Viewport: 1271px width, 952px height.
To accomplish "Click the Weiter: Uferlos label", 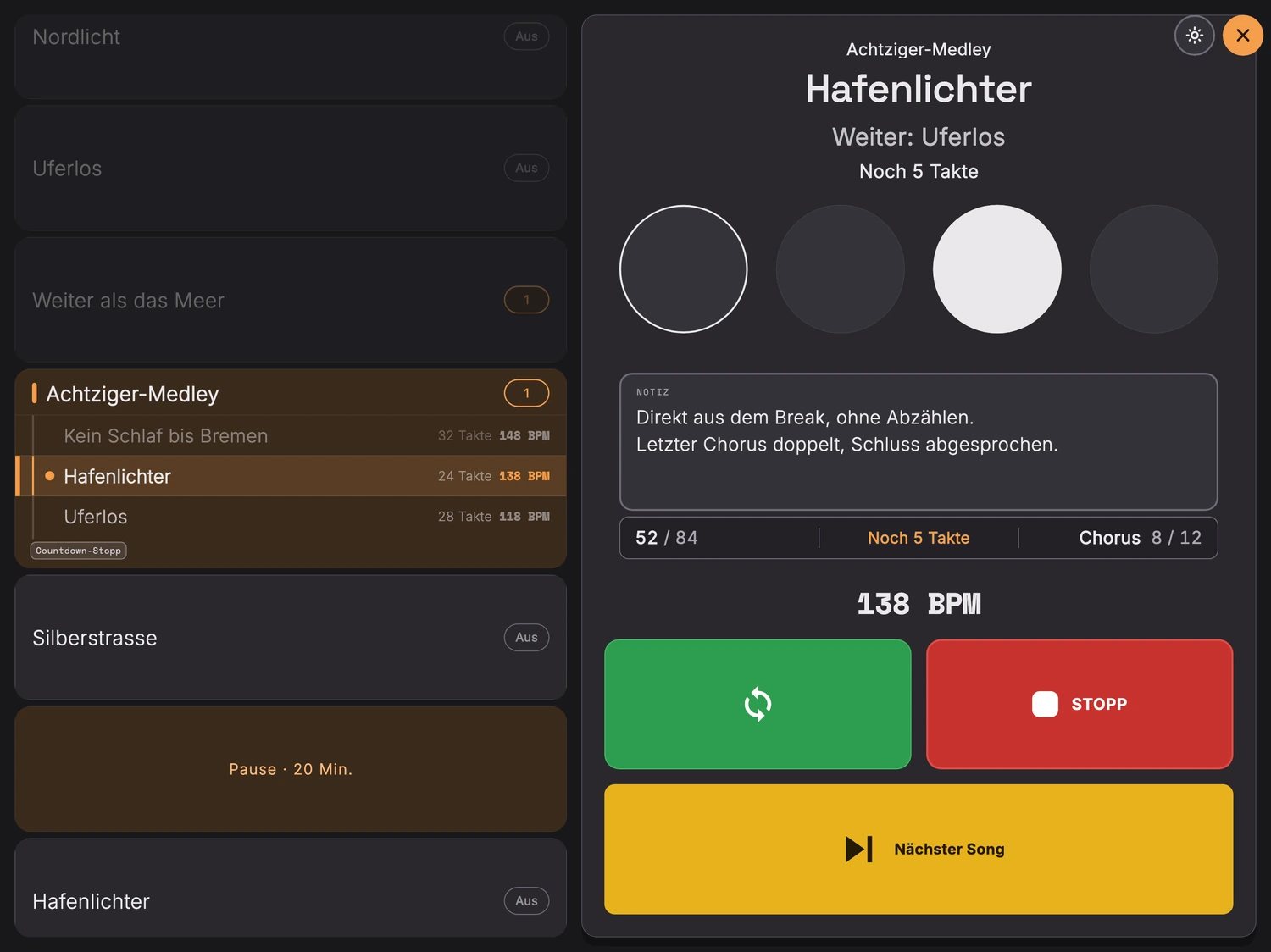I will coord(919,137).
